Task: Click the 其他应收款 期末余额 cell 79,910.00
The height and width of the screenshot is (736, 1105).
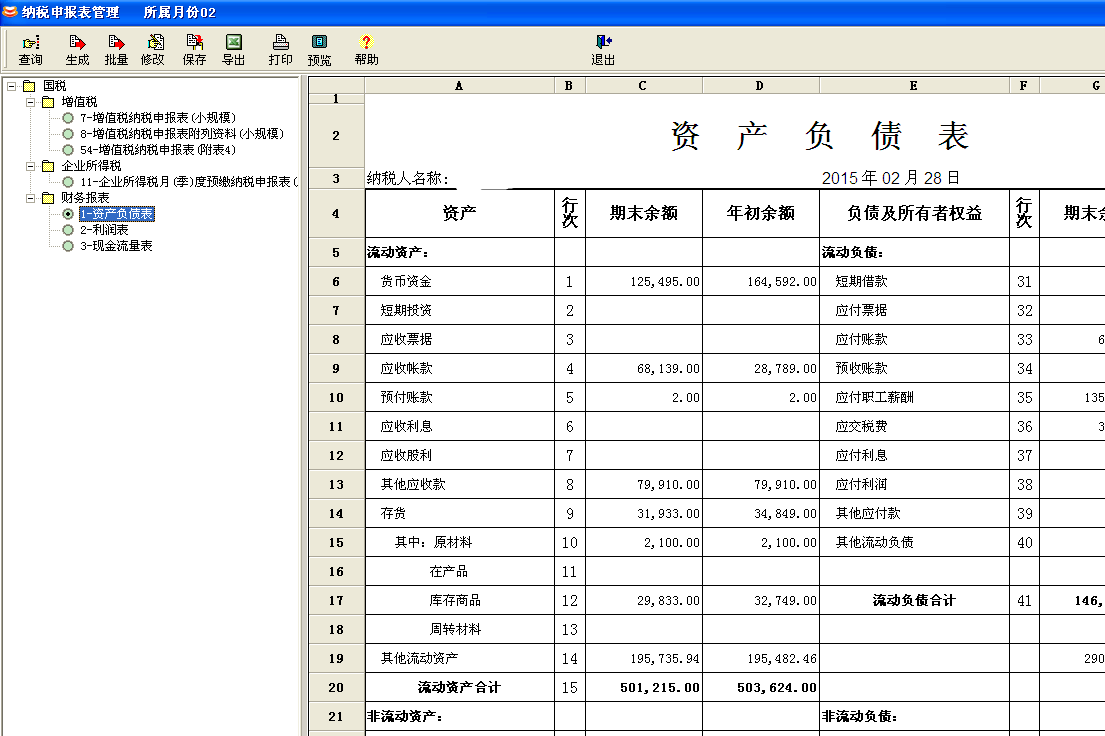Action: [643, 484]
